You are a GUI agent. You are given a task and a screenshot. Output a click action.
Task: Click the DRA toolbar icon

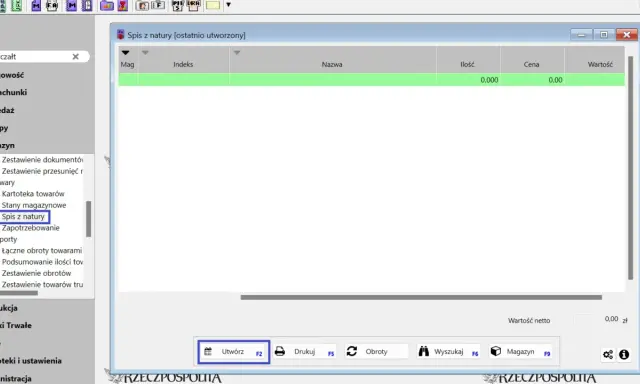coord(193,6)
